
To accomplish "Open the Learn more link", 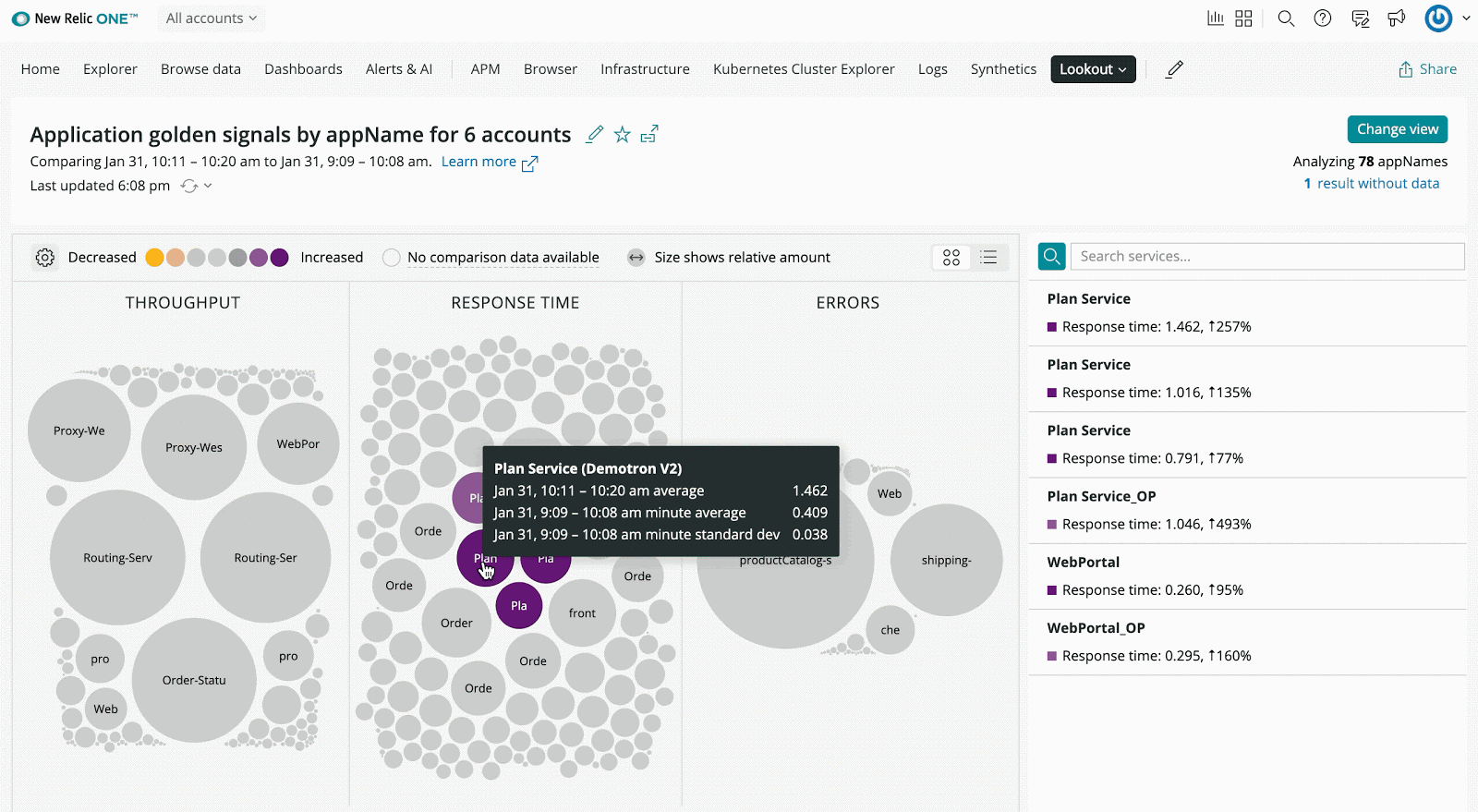I will 479,162.
